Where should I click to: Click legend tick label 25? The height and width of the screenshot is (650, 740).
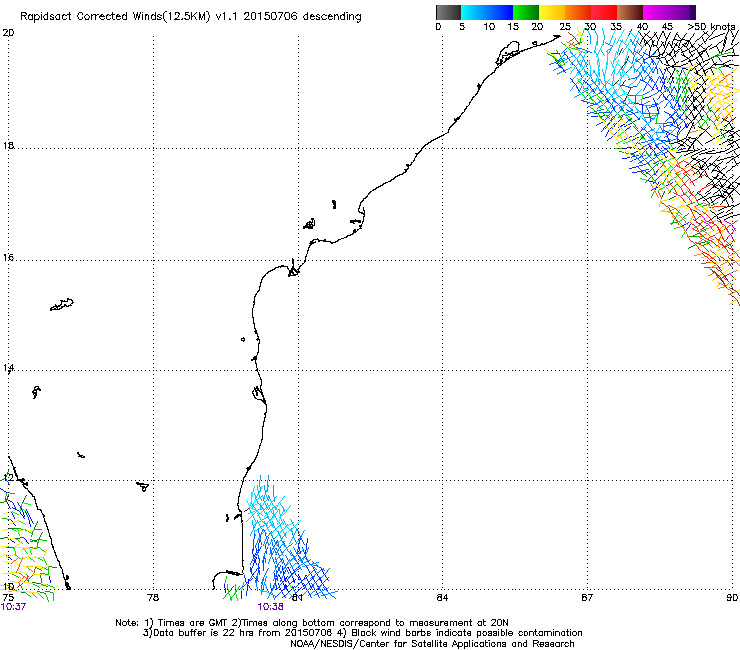coord(564,27)
